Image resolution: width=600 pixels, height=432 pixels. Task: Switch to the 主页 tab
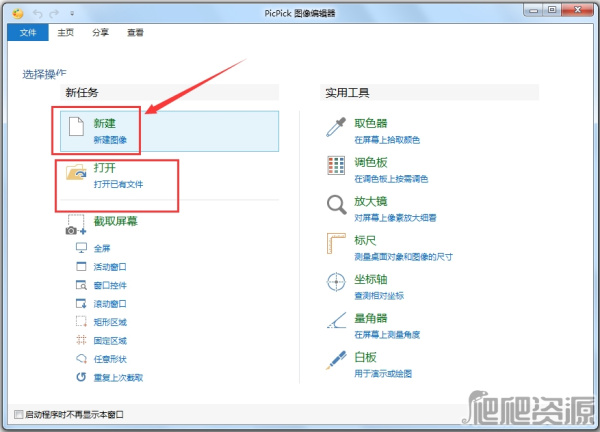pyautogui.click(x=65, y=33)
